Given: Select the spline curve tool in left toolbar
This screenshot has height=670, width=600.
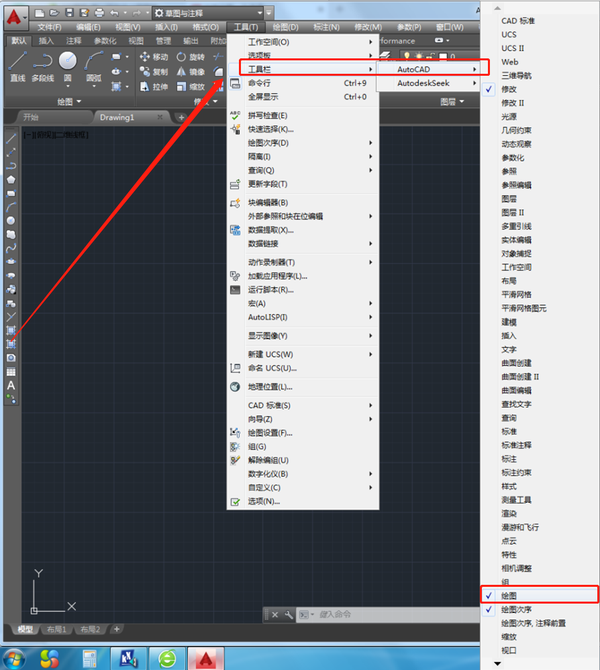Looking at the screenshot, I should pos(11,246).
